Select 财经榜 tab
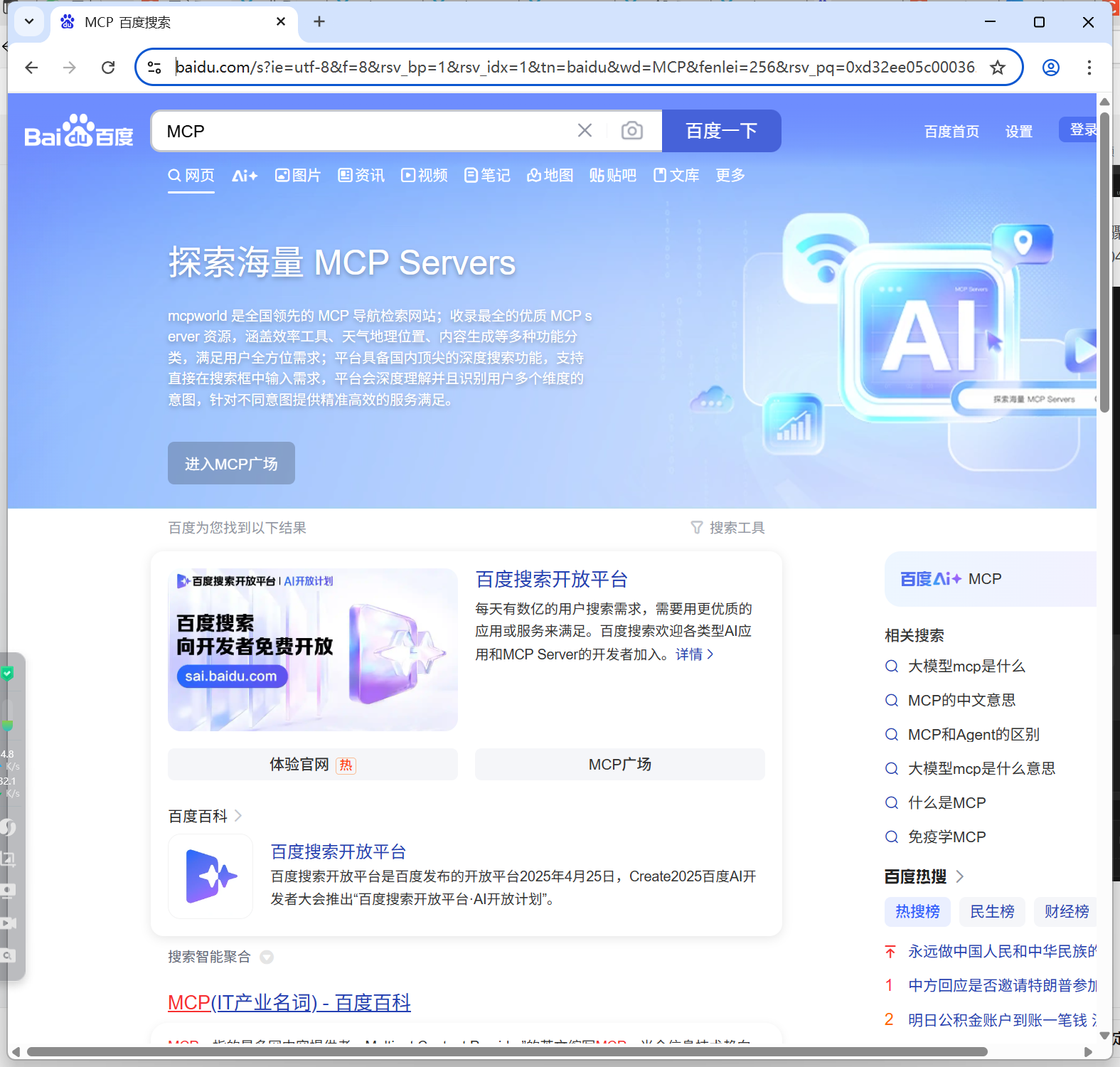The width and height of the screenshot is (1120, 1067). click(1066, 911)
